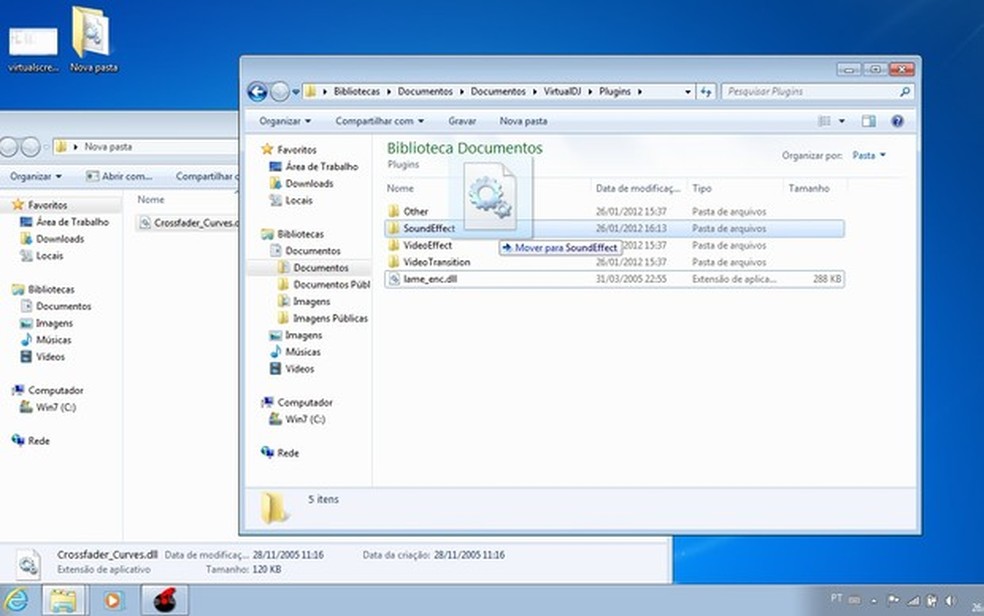This screenshot has width=984, height=616.
Task: Open Locais in the Plugins window sidebar
Action: click(299, 200)
